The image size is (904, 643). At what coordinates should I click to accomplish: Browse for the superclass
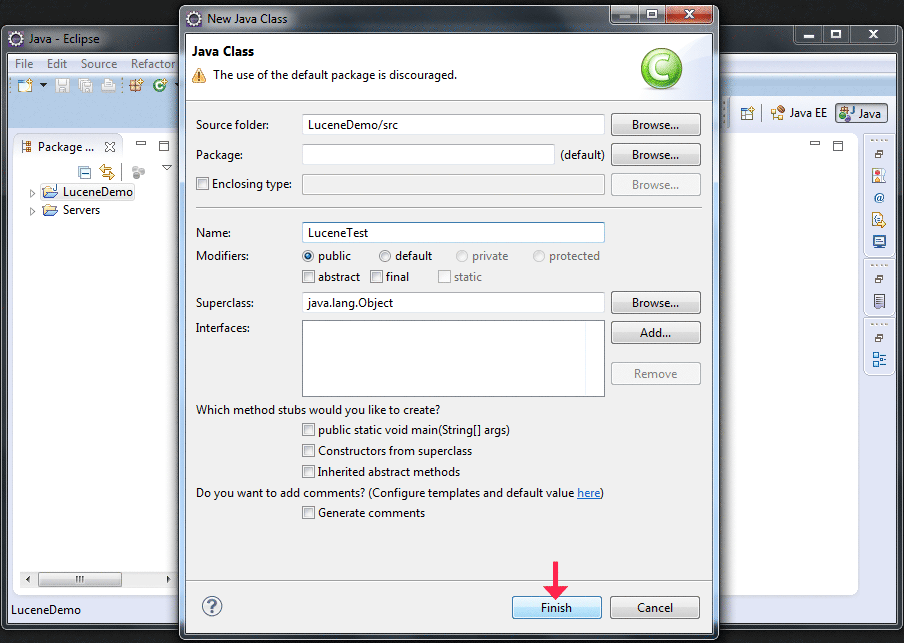[656, 303]
